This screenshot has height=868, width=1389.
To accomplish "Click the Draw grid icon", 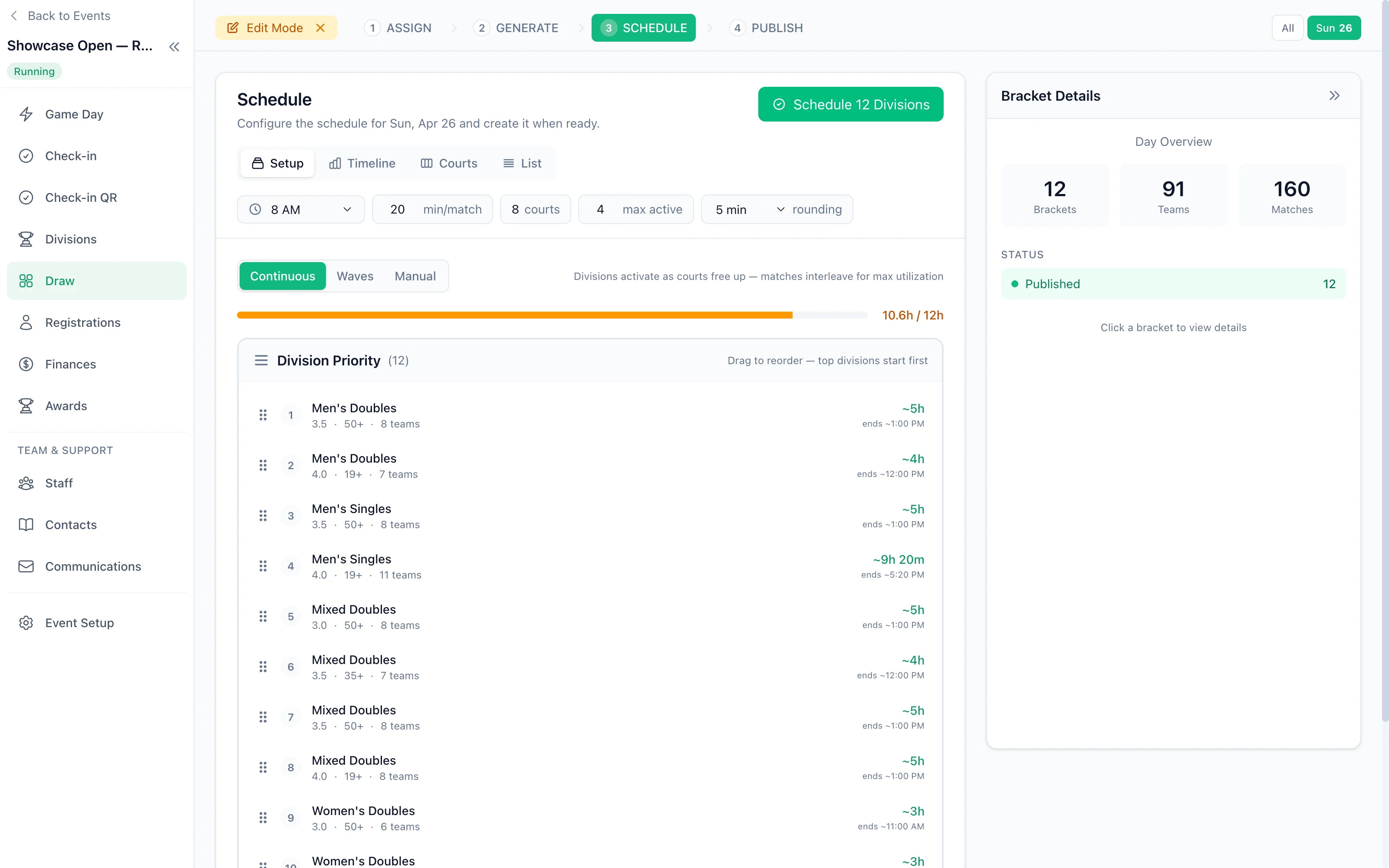I will click(x=26, y=281).
